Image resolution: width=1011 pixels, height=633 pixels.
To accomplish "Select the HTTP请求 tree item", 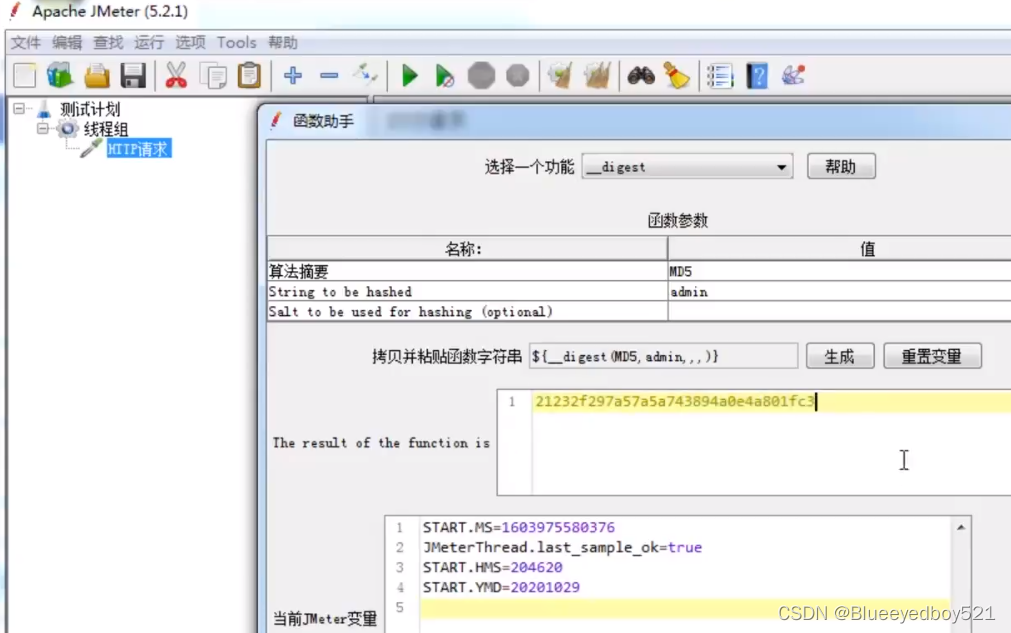I will [139, 149].
